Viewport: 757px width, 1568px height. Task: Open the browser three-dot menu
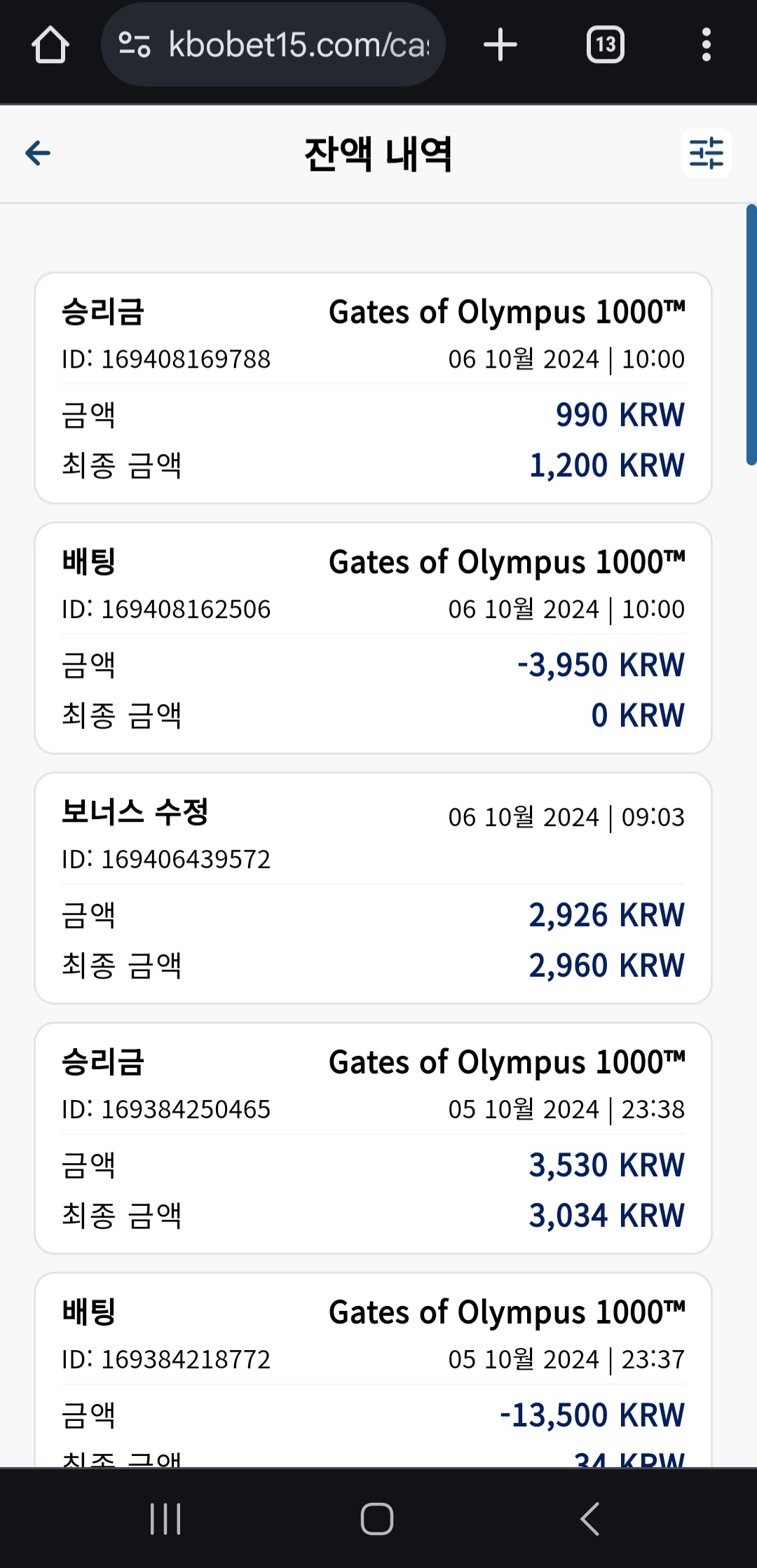[x=707, y=45]
